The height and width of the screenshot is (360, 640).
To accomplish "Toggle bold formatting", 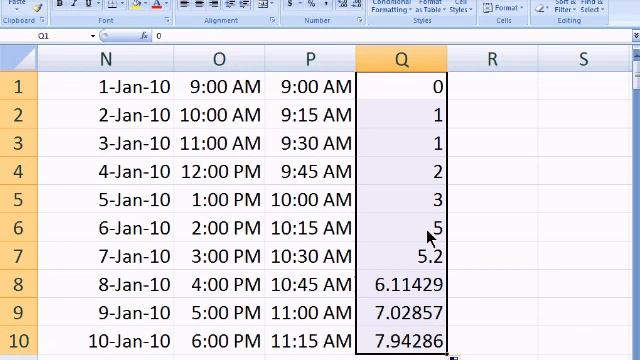I will click(x=60, y=4).
